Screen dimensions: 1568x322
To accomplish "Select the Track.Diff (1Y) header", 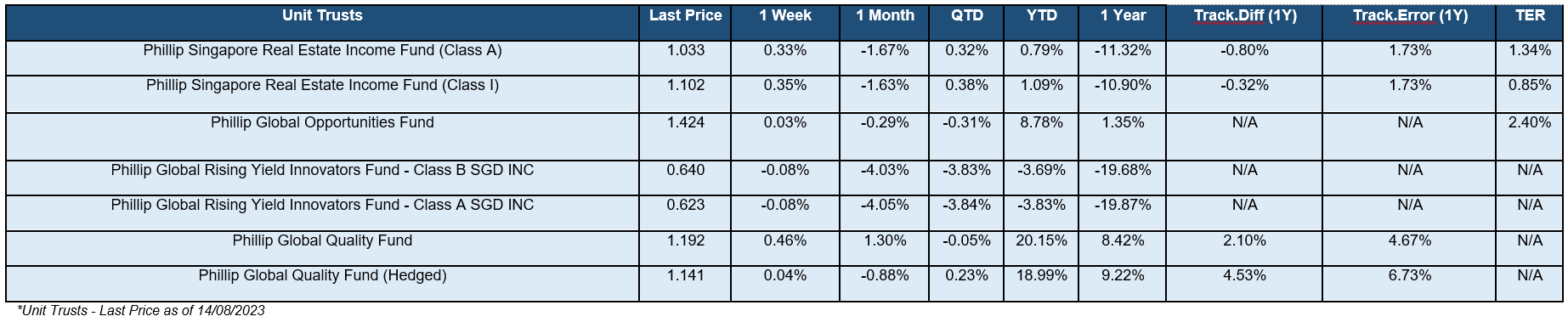I will 1244,16.
